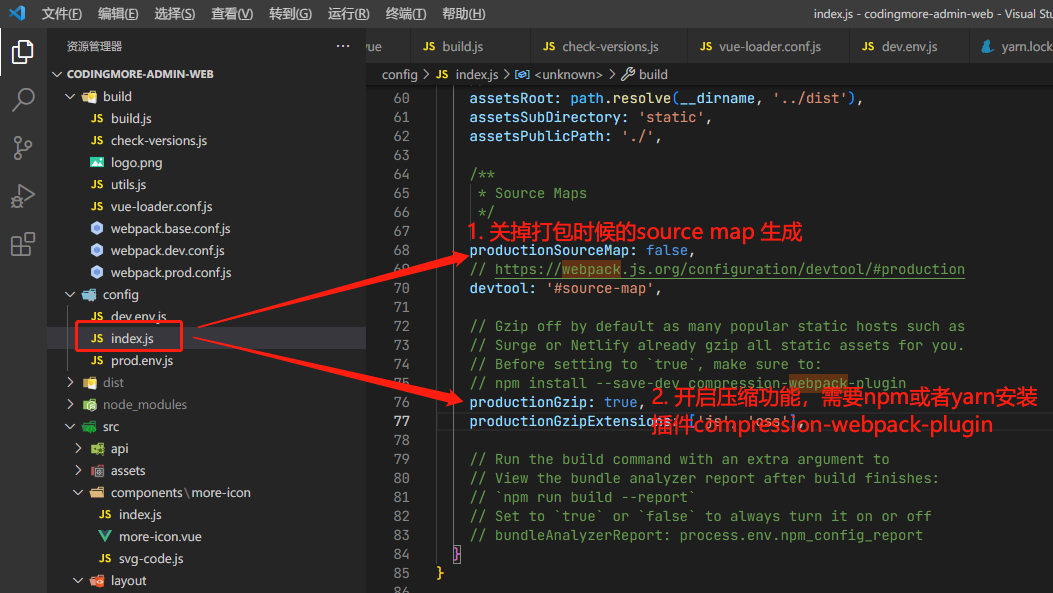
Task: Click image icon of logo.png
Action: pos(97,163)
